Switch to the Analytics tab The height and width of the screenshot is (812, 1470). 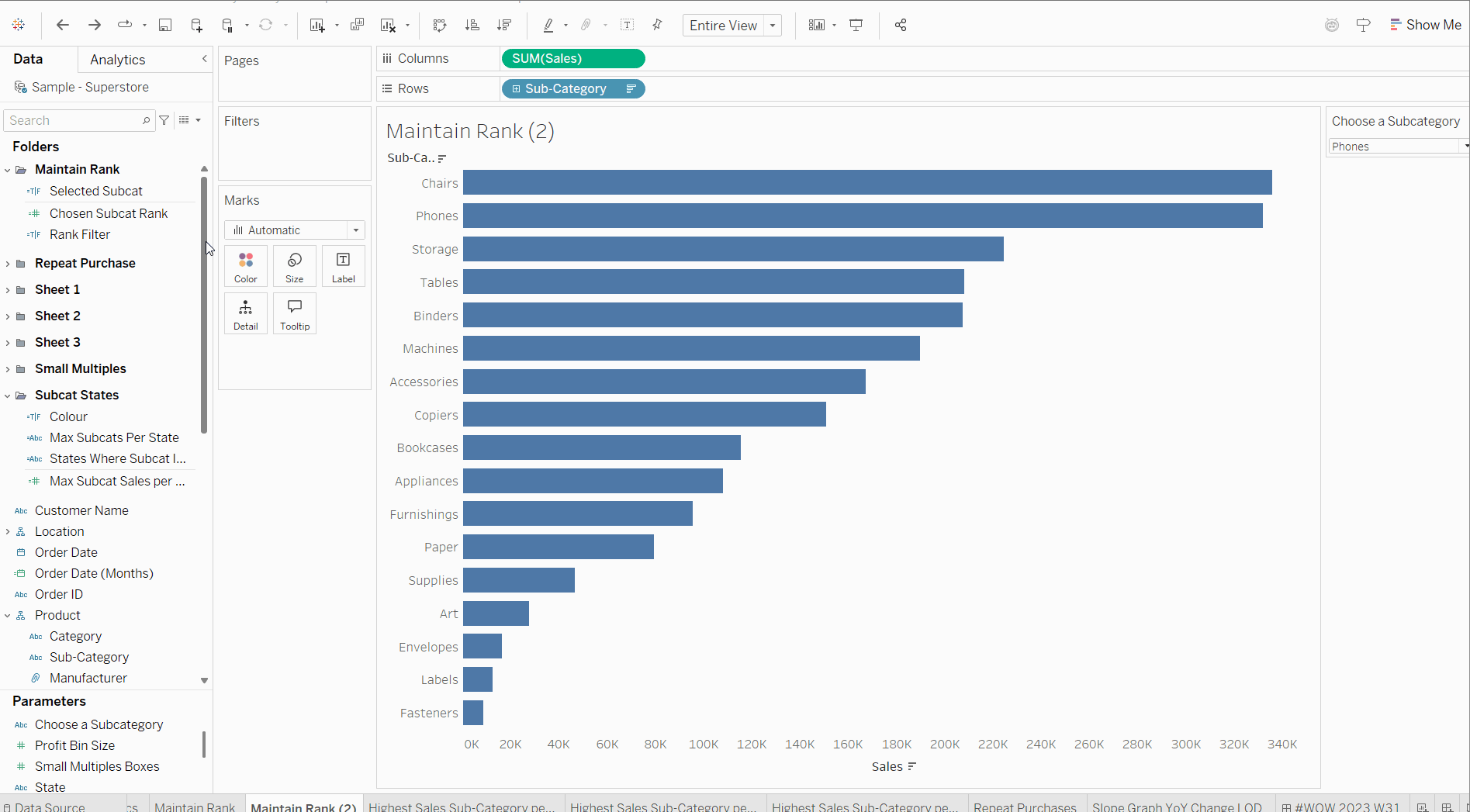[117, 60]
